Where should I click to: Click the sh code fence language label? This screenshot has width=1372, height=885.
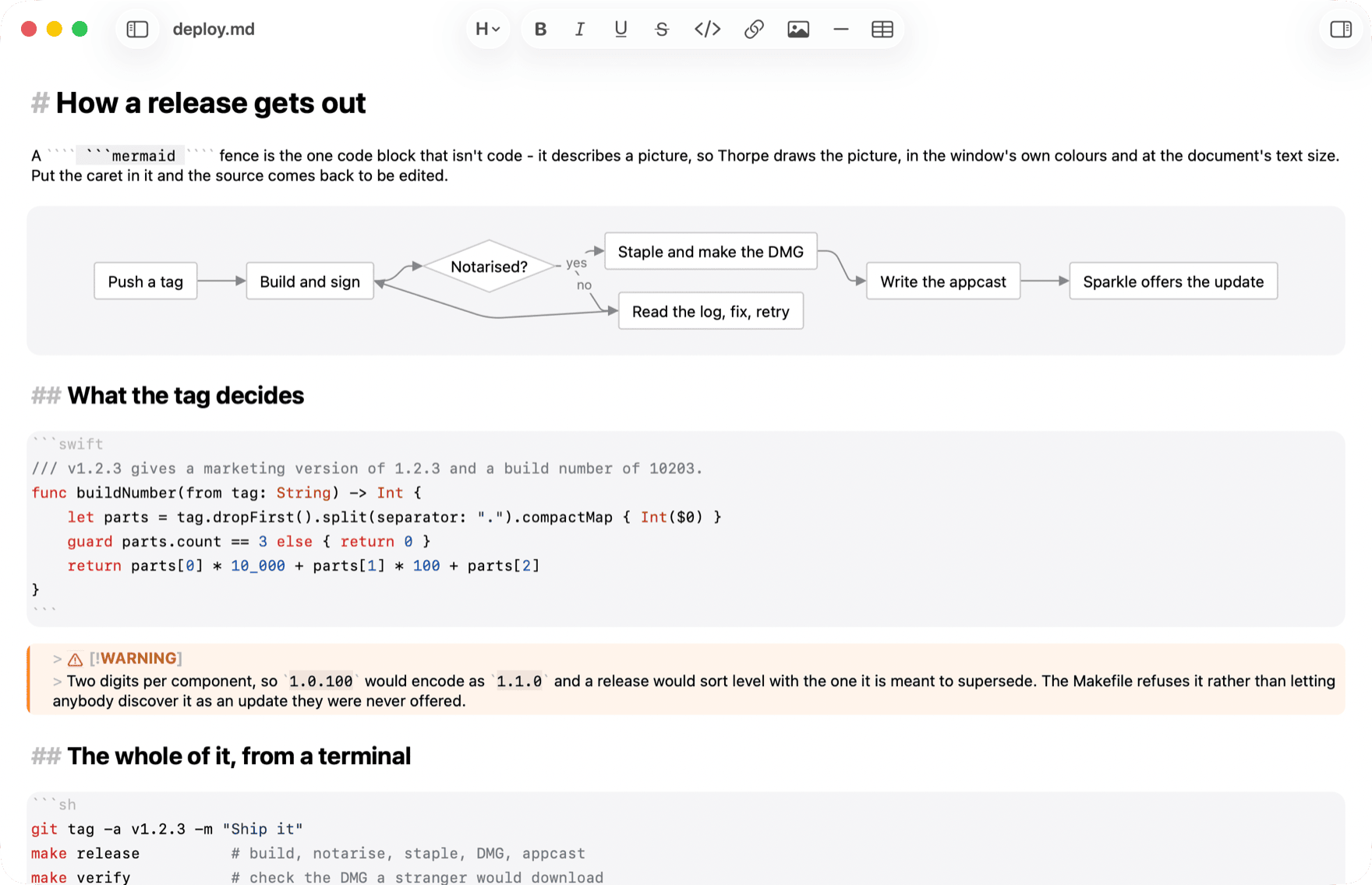click(67, 805)
